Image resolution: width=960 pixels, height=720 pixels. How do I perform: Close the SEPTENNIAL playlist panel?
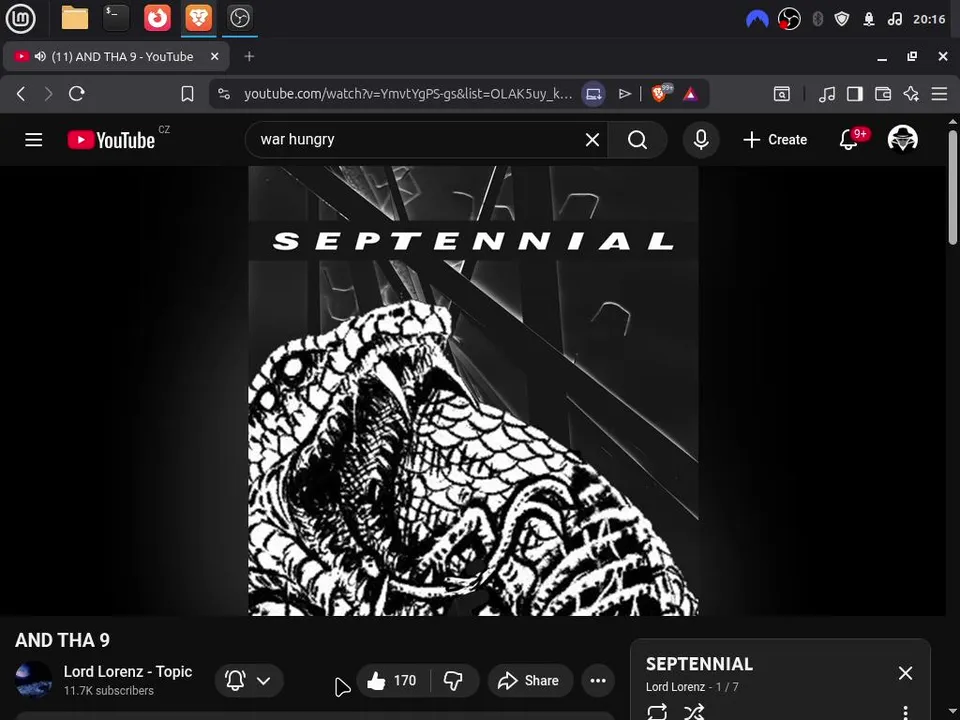(x=906, y=673)
